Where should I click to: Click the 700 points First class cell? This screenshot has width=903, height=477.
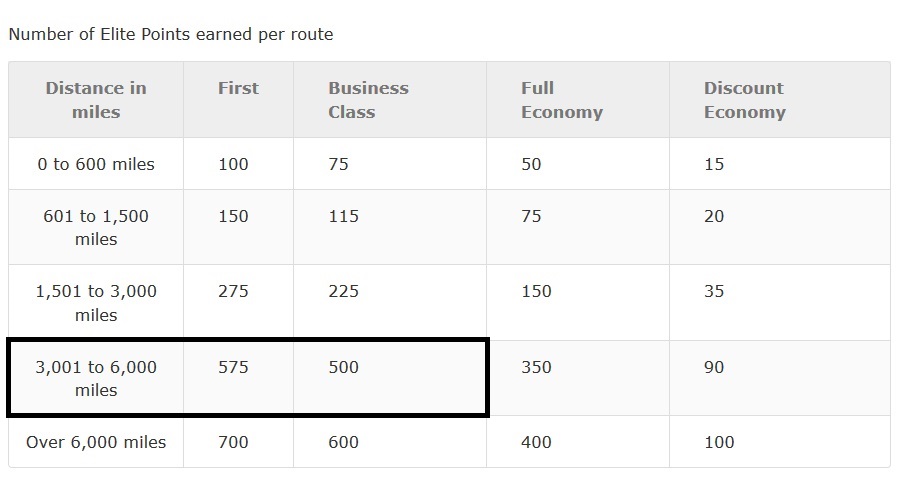coord(233,442)
